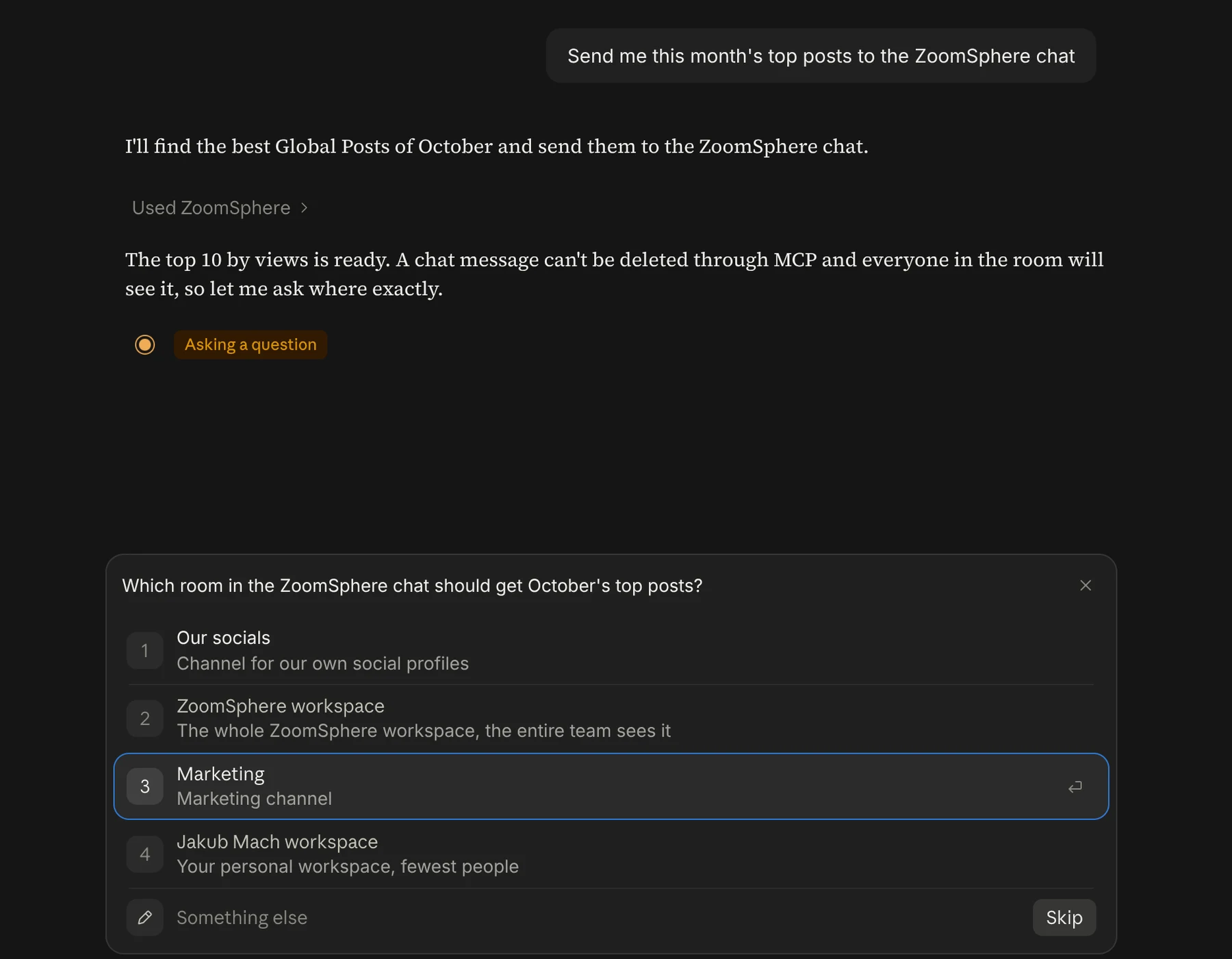This screenshot has width=1232, height=959.
Task: Click number 3 badge for Marketing
Action: [144, 786]
